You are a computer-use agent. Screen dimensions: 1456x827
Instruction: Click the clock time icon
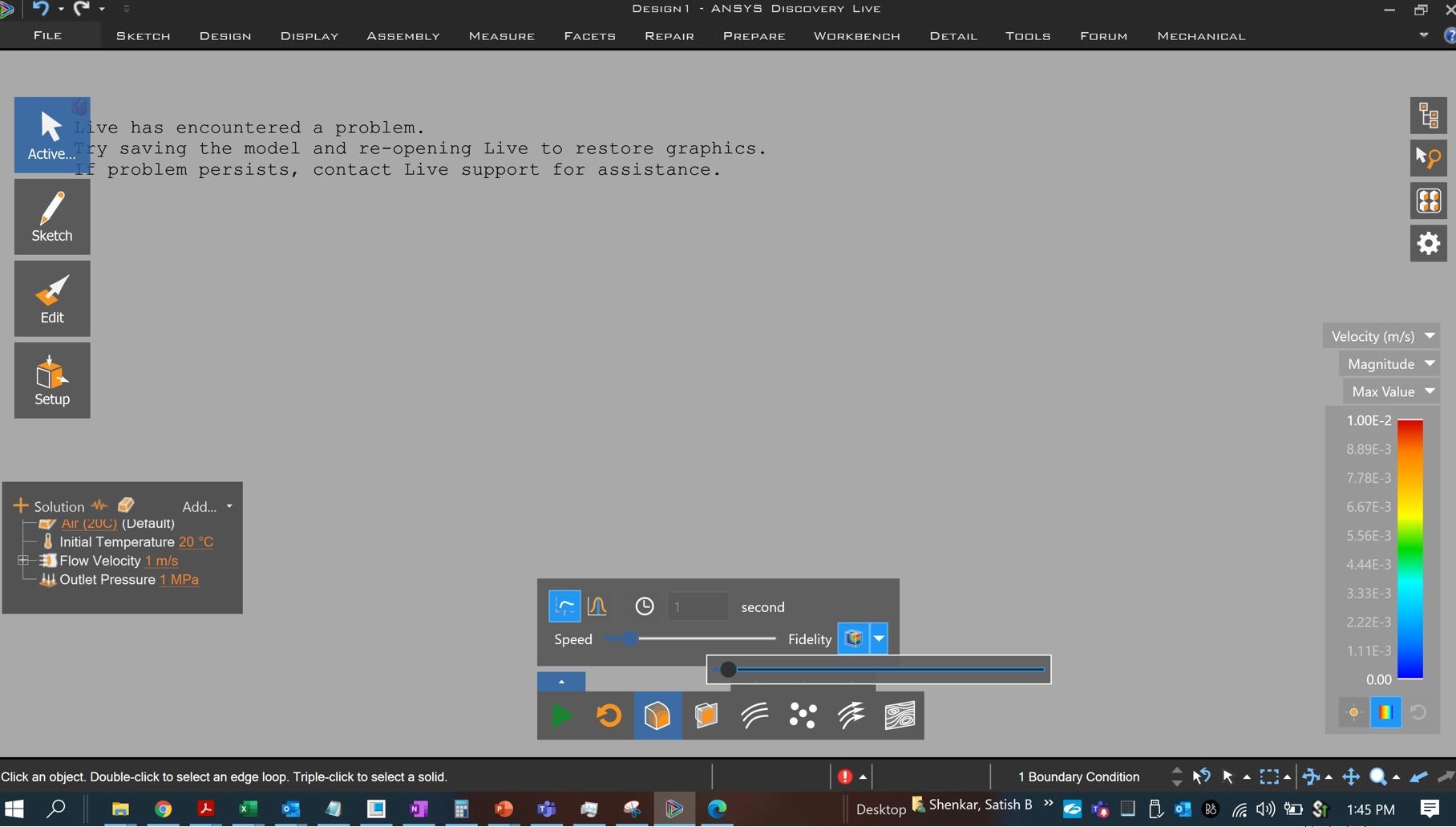point(645,606)
